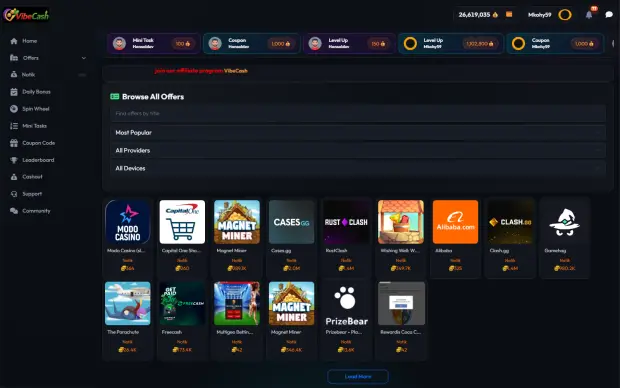The height and width of the screenshot is (388, 620).
Task: Click the 26,619,035 balance amount
Action: 474,15
